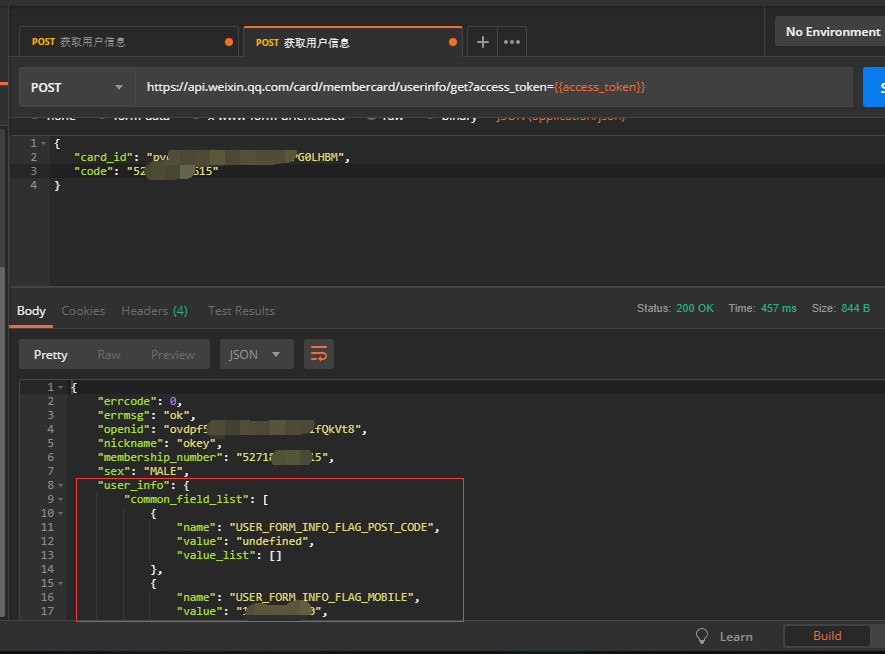Toggle line wrap icon in response toolbar
This screenshot has height=654, width=885.
(319, 354)
